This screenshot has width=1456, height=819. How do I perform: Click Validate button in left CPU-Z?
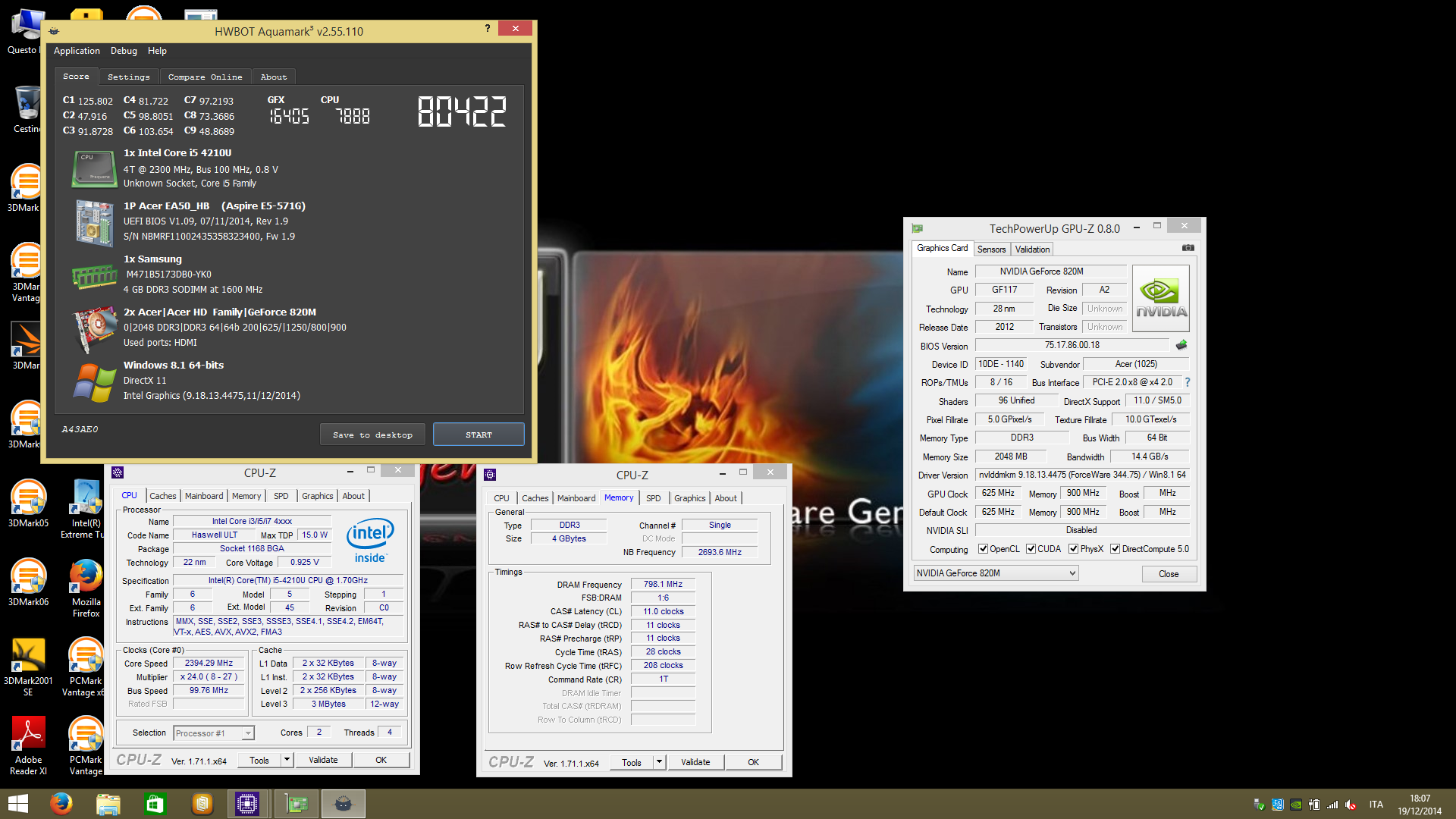323,760
